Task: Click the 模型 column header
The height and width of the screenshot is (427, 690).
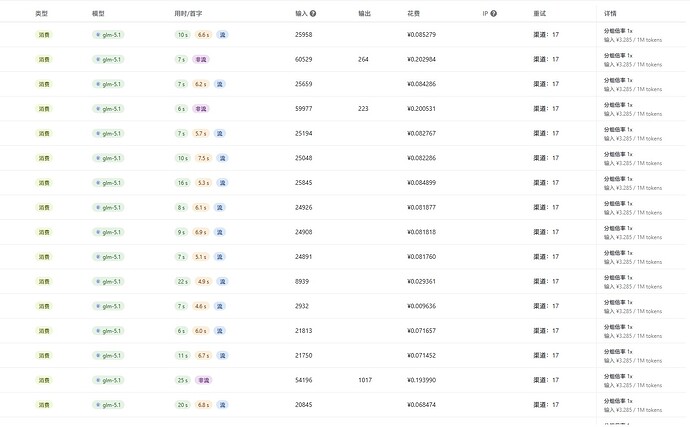Action: (x=98, y=14)
